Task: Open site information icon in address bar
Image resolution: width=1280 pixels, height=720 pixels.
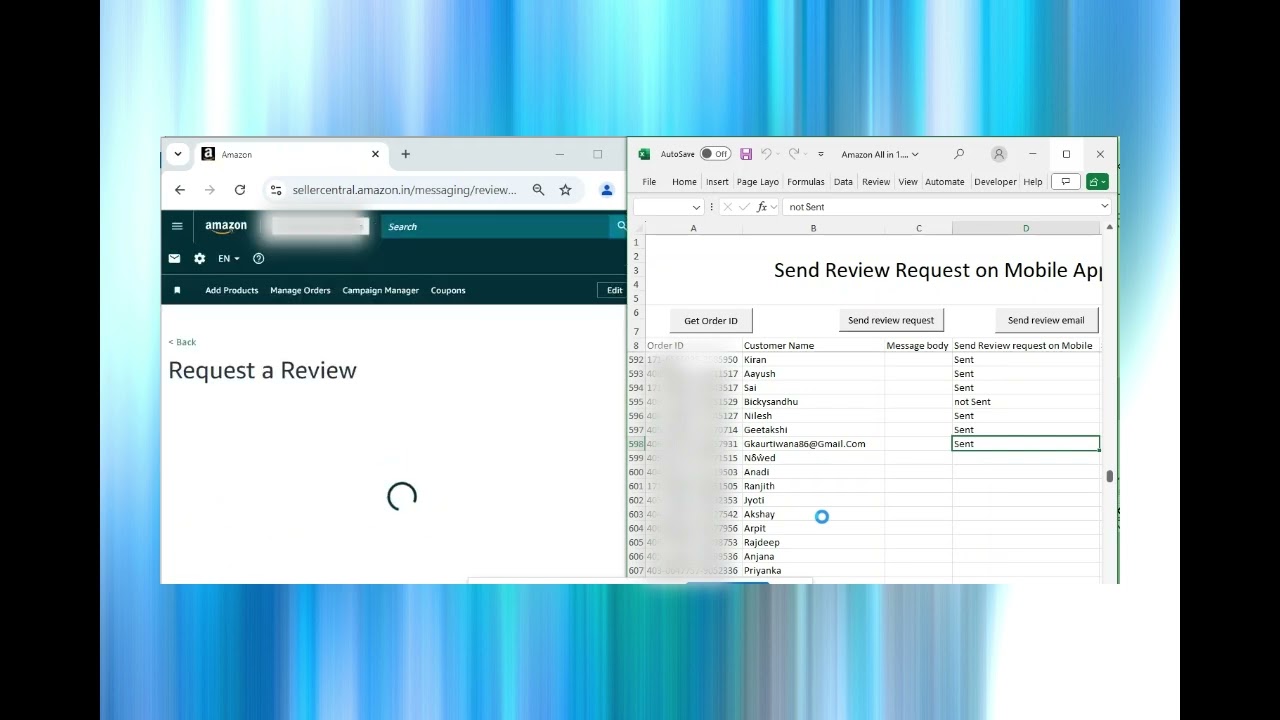Action: 276,190
